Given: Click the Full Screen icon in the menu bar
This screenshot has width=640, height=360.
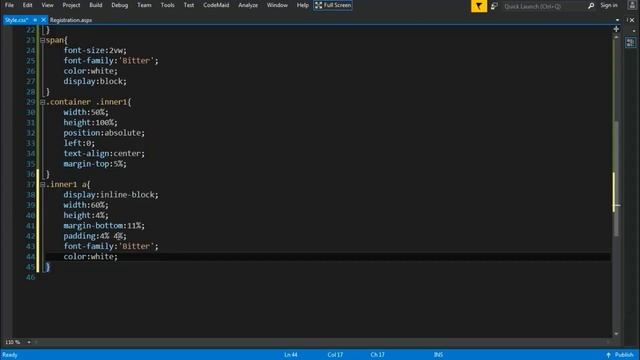Looking at the screenshot, I should click(318, 5).
